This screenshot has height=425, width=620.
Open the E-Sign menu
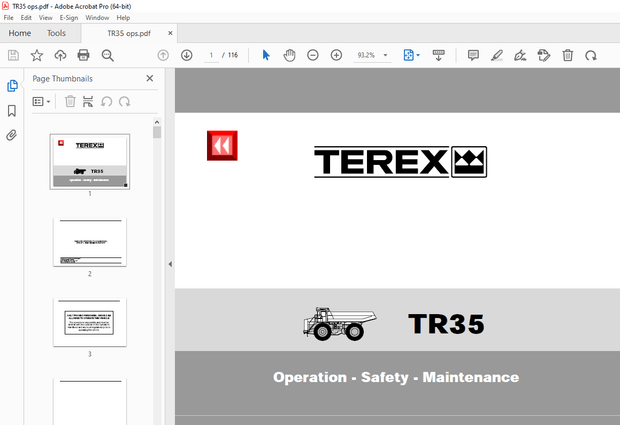69,18
